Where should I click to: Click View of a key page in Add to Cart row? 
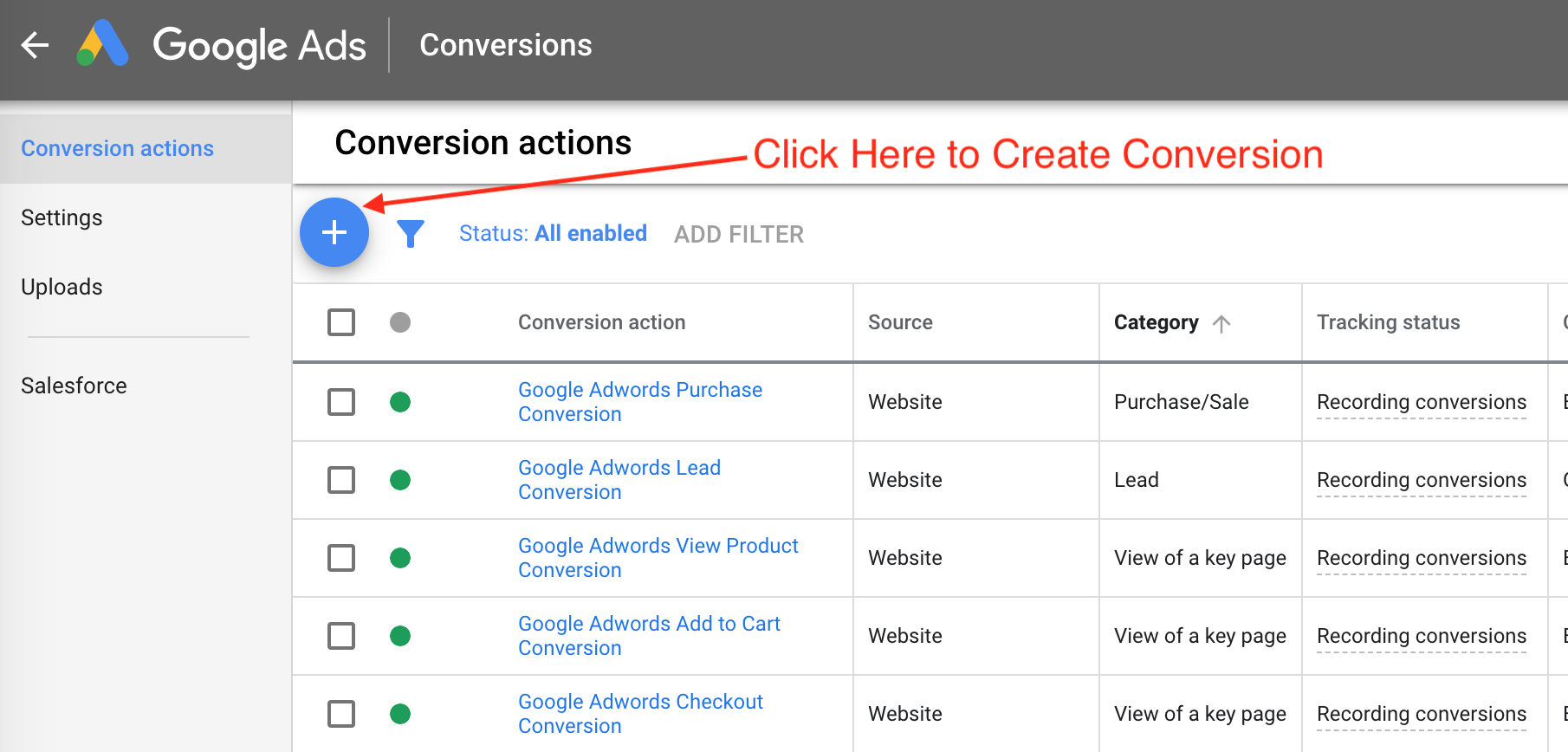click(x=1200, y=636)
